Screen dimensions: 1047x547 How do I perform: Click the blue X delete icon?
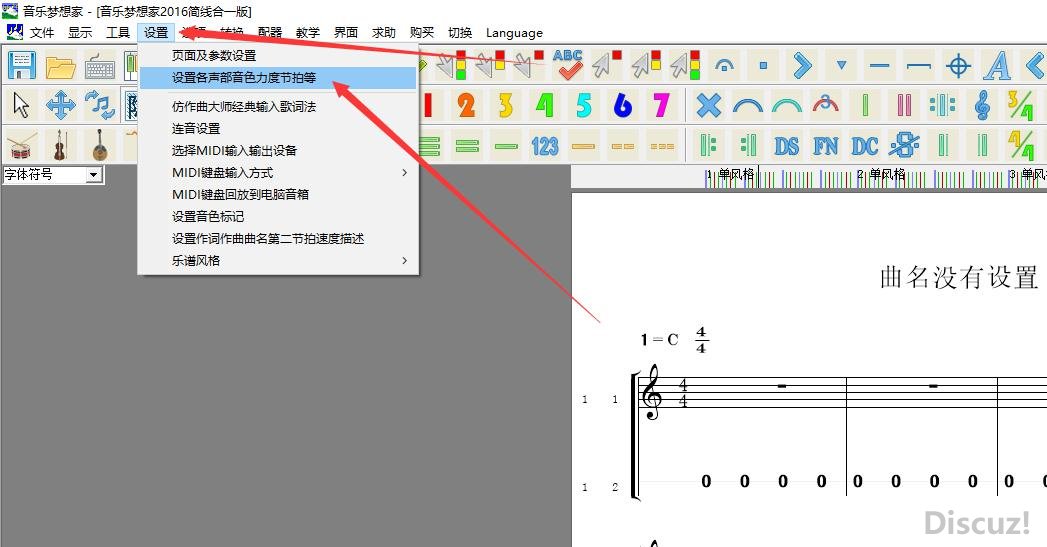point(708,106)
